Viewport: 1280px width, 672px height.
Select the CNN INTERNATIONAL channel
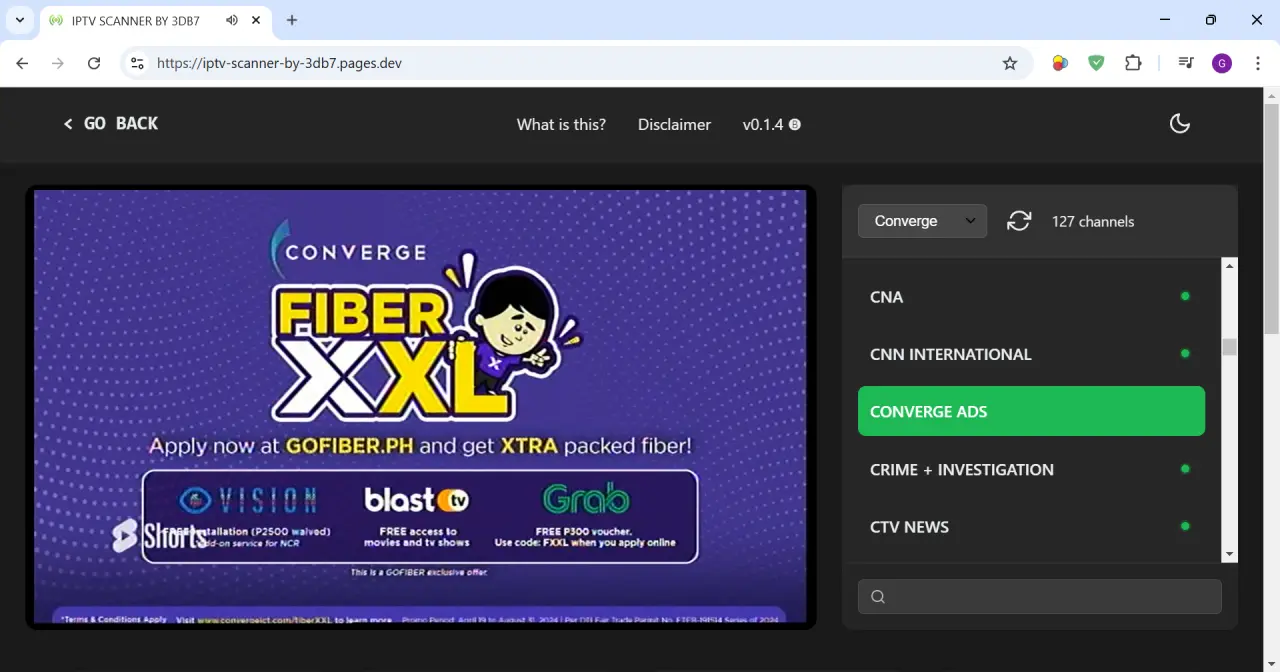pos(1031,354)
